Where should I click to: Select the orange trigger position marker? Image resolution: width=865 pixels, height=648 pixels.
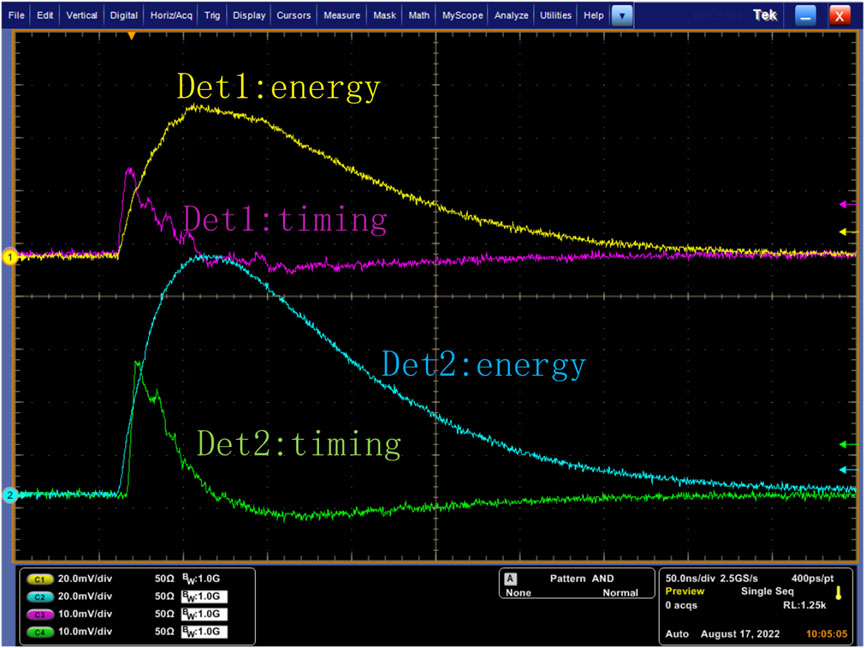click(x=131, y=36)
